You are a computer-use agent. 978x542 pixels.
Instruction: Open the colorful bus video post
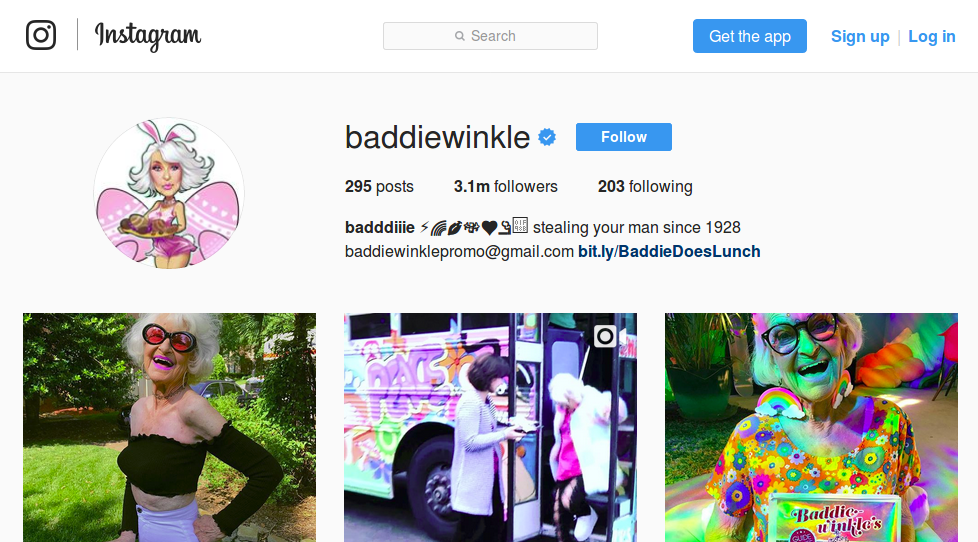click(490, 427)
